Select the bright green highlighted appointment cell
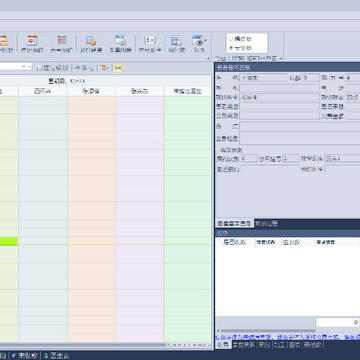360x360 pixels. pos(9,241)
